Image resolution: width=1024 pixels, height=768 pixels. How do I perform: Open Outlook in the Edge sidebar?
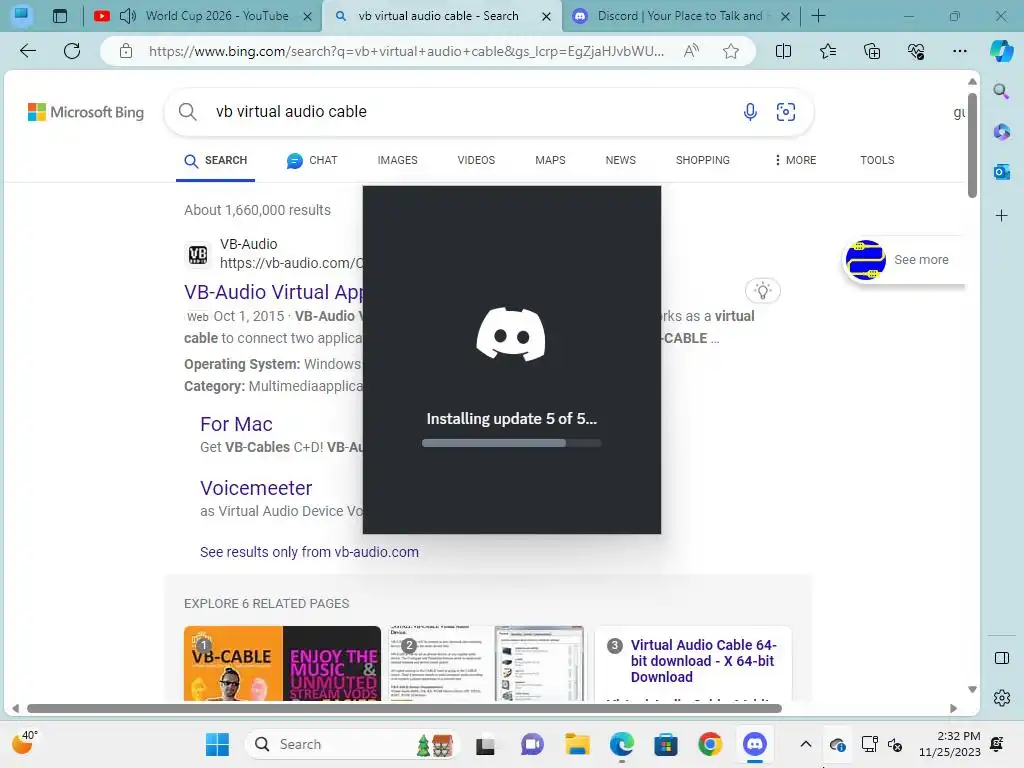coord(1001,172)
